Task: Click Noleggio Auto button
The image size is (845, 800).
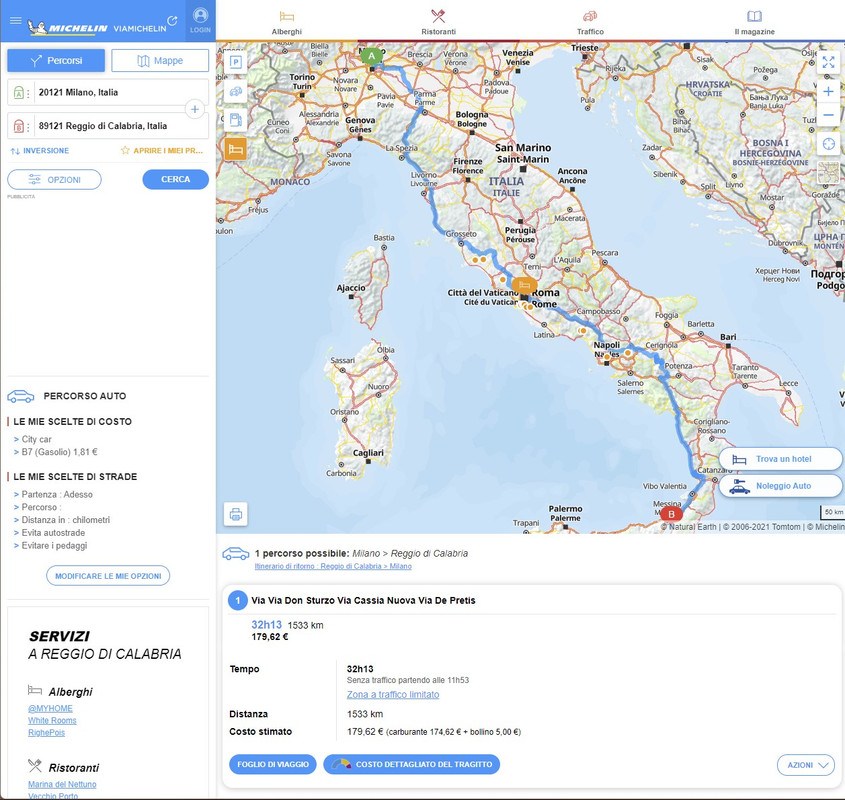Action: tap(780, 486)
